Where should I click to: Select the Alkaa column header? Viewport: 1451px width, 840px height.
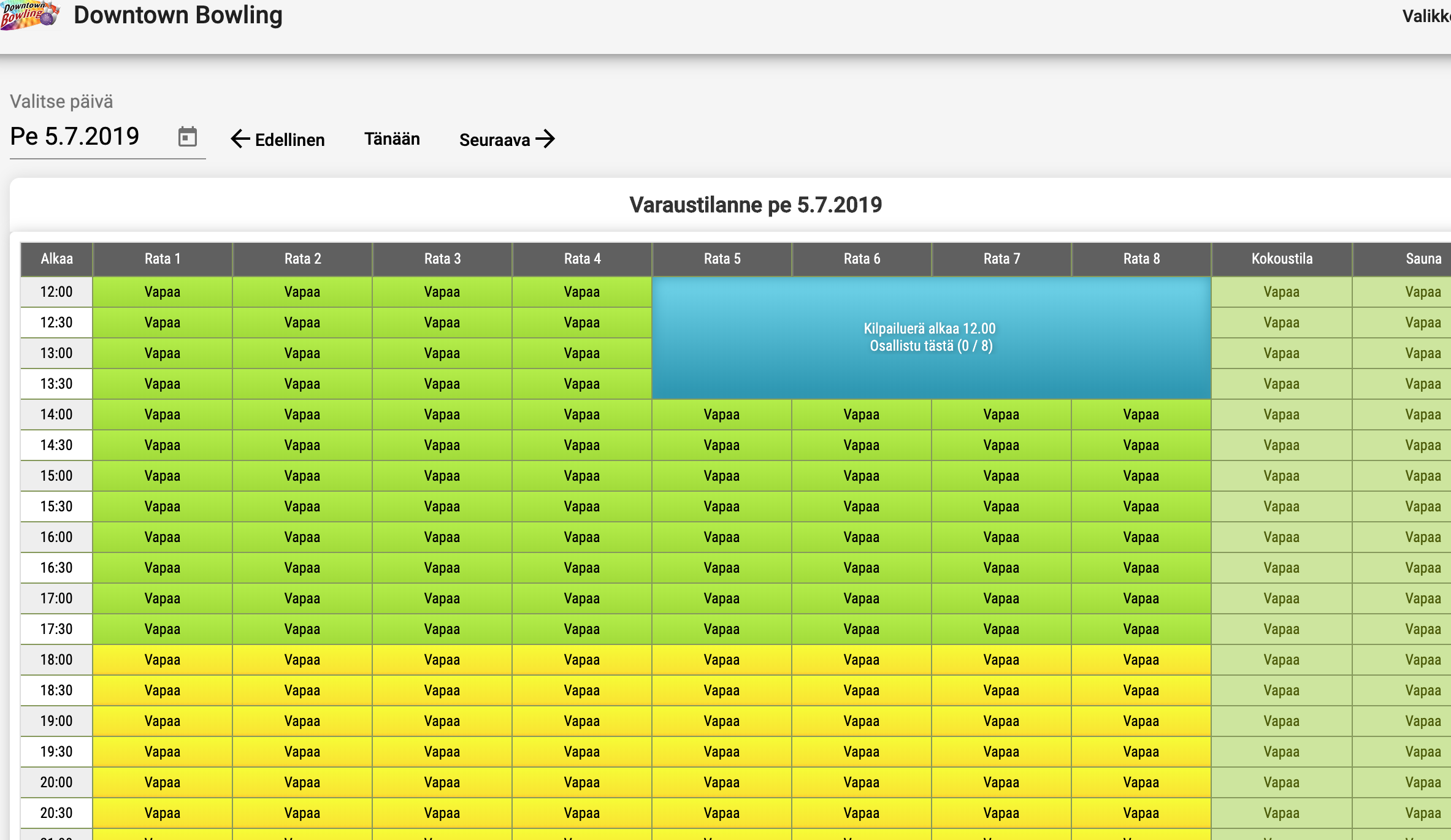click(56, 259)
